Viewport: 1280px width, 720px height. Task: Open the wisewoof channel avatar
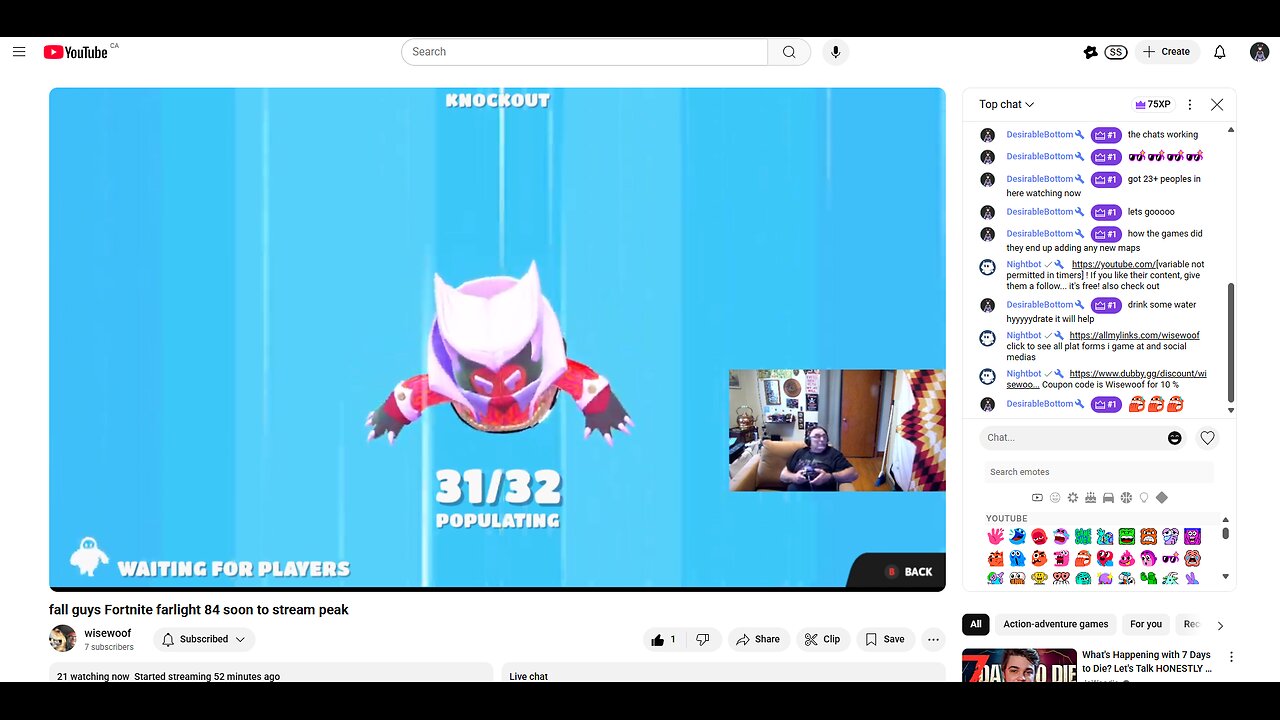pos(63,638)
